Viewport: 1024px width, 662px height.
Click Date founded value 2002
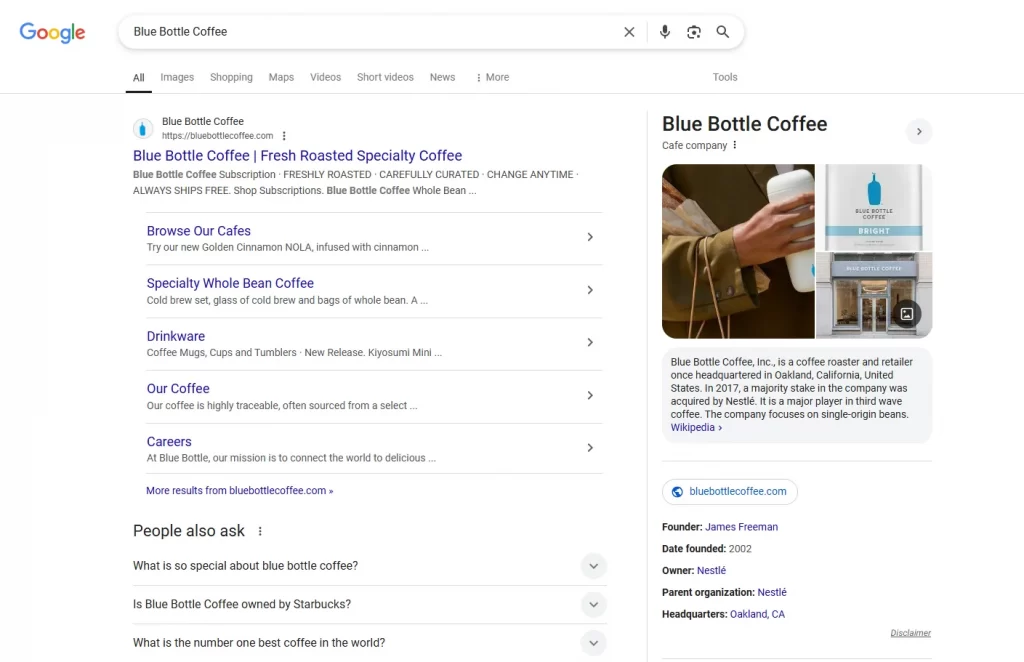click(x=740, y=549)
